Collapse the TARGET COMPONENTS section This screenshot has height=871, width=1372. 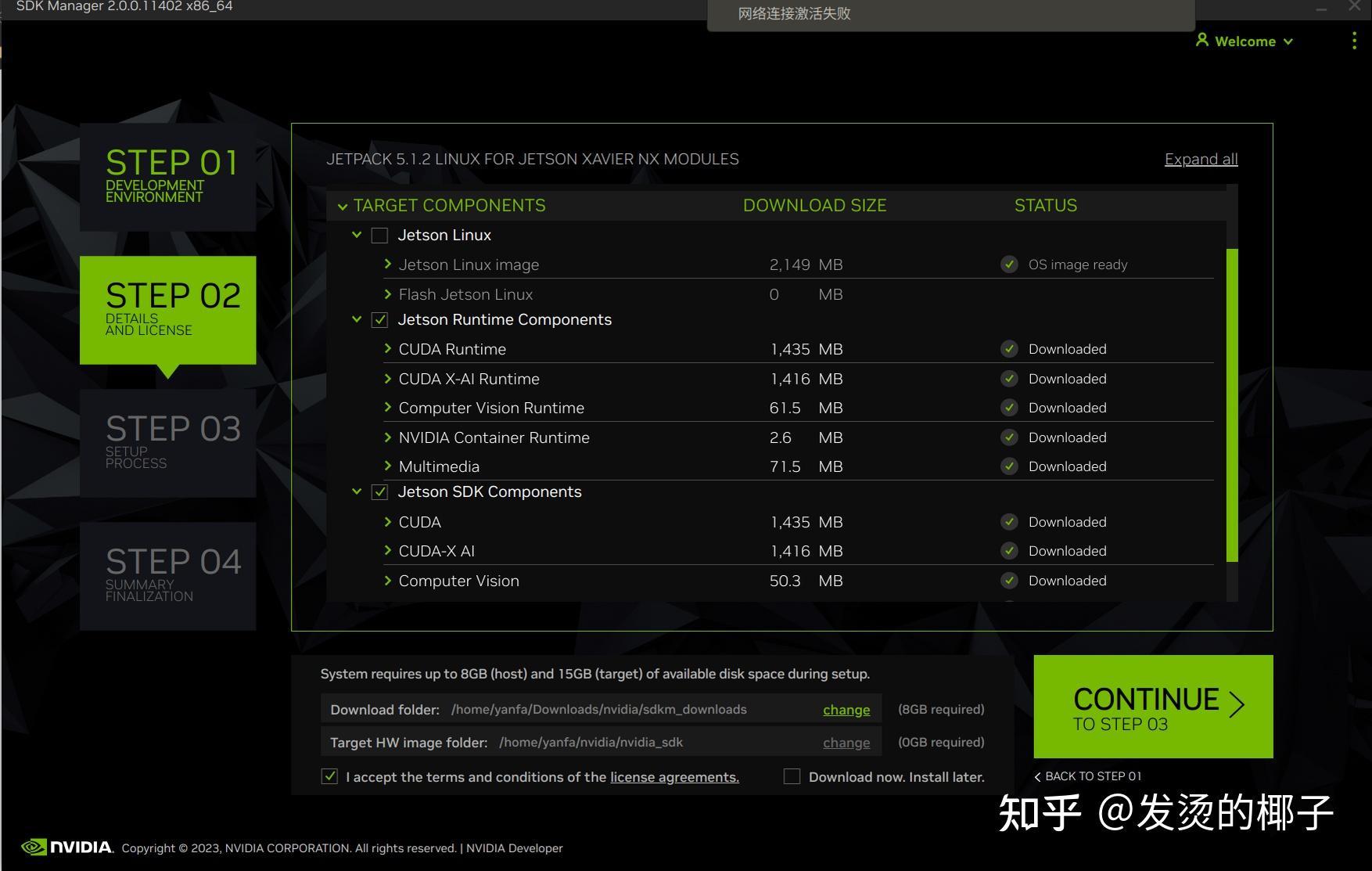(343, 206)
